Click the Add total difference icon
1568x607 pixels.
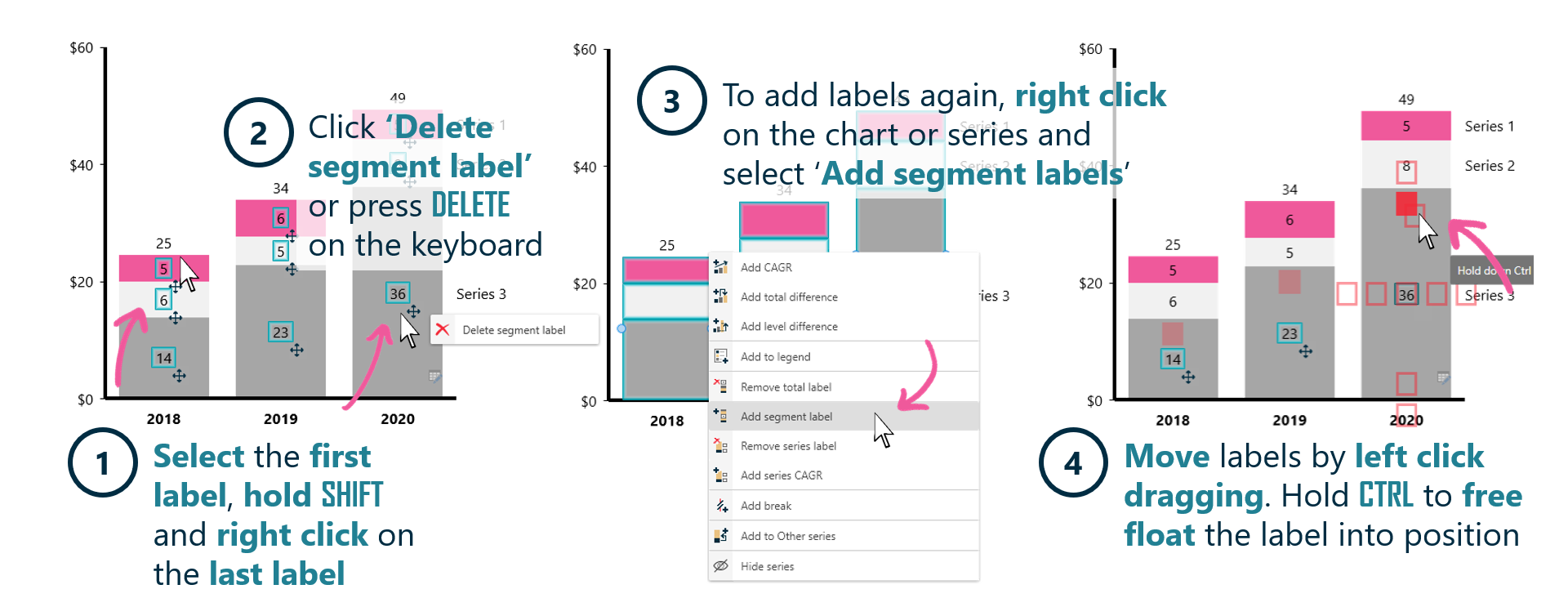(719, 297)
